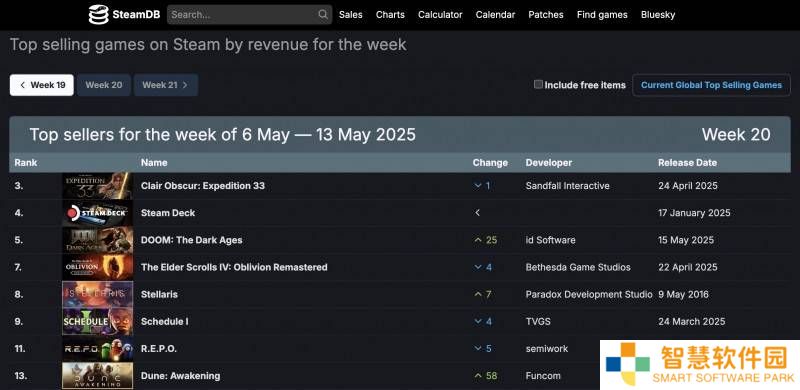
Task: Toggle Include free items checkbox
Action: 538,85
